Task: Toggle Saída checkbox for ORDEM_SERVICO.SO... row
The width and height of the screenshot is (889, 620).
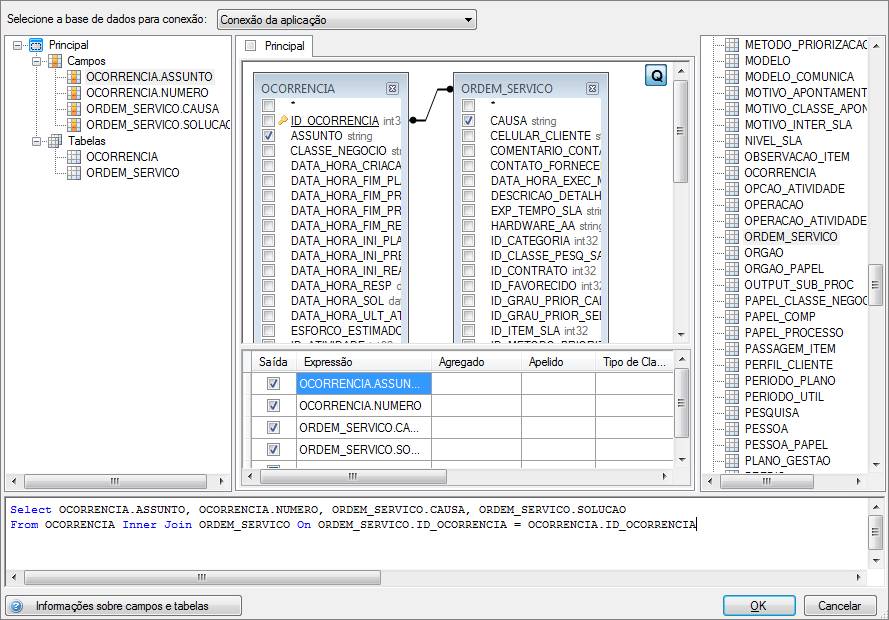Action: click(273, 449)
